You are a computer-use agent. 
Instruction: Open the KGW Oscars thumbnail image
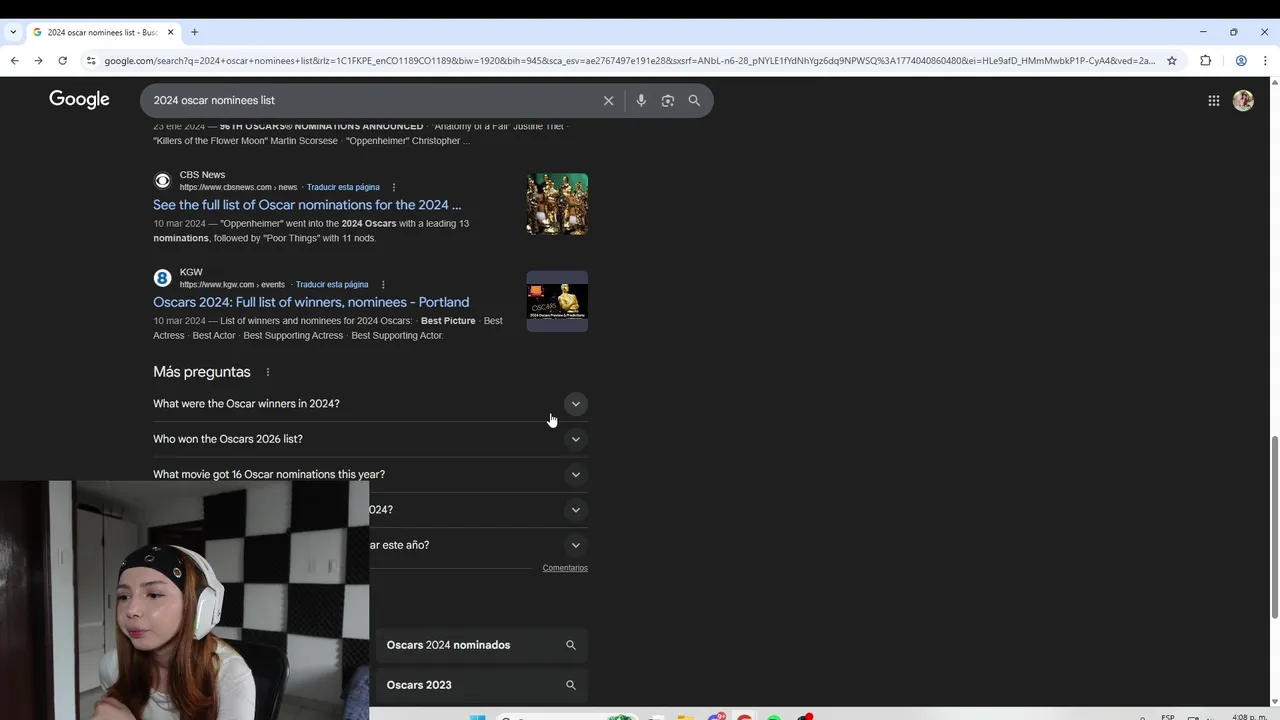click(557, 301)
